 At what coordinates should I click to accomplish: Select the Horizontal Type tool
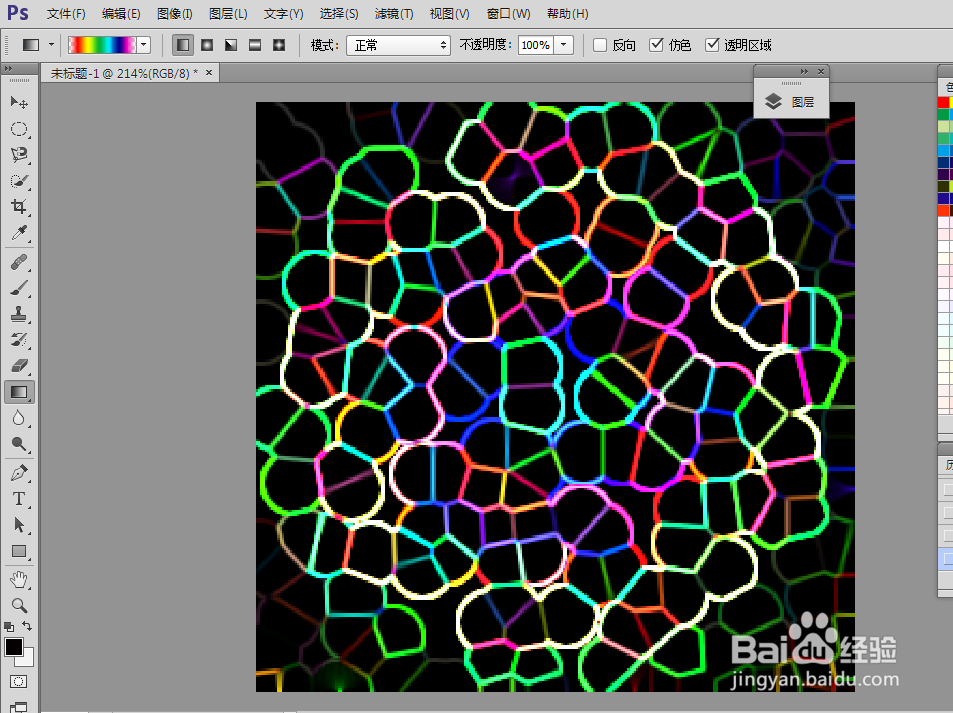19,499
